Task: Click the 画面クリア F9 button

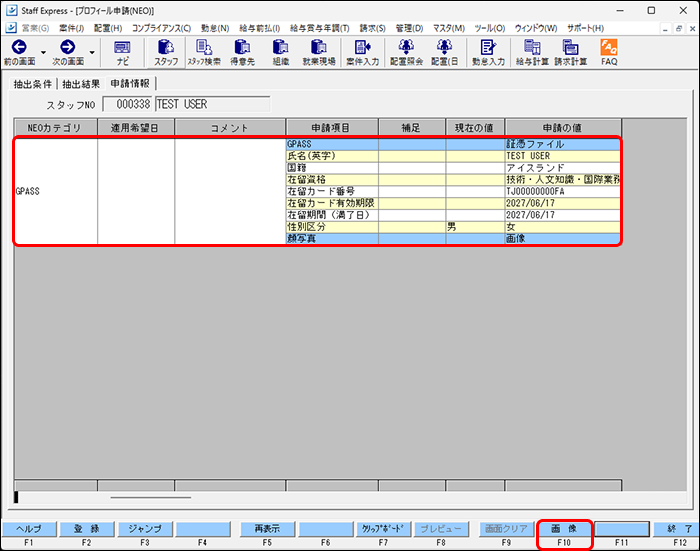Action: pyautogui.click(x=506, y=529)
